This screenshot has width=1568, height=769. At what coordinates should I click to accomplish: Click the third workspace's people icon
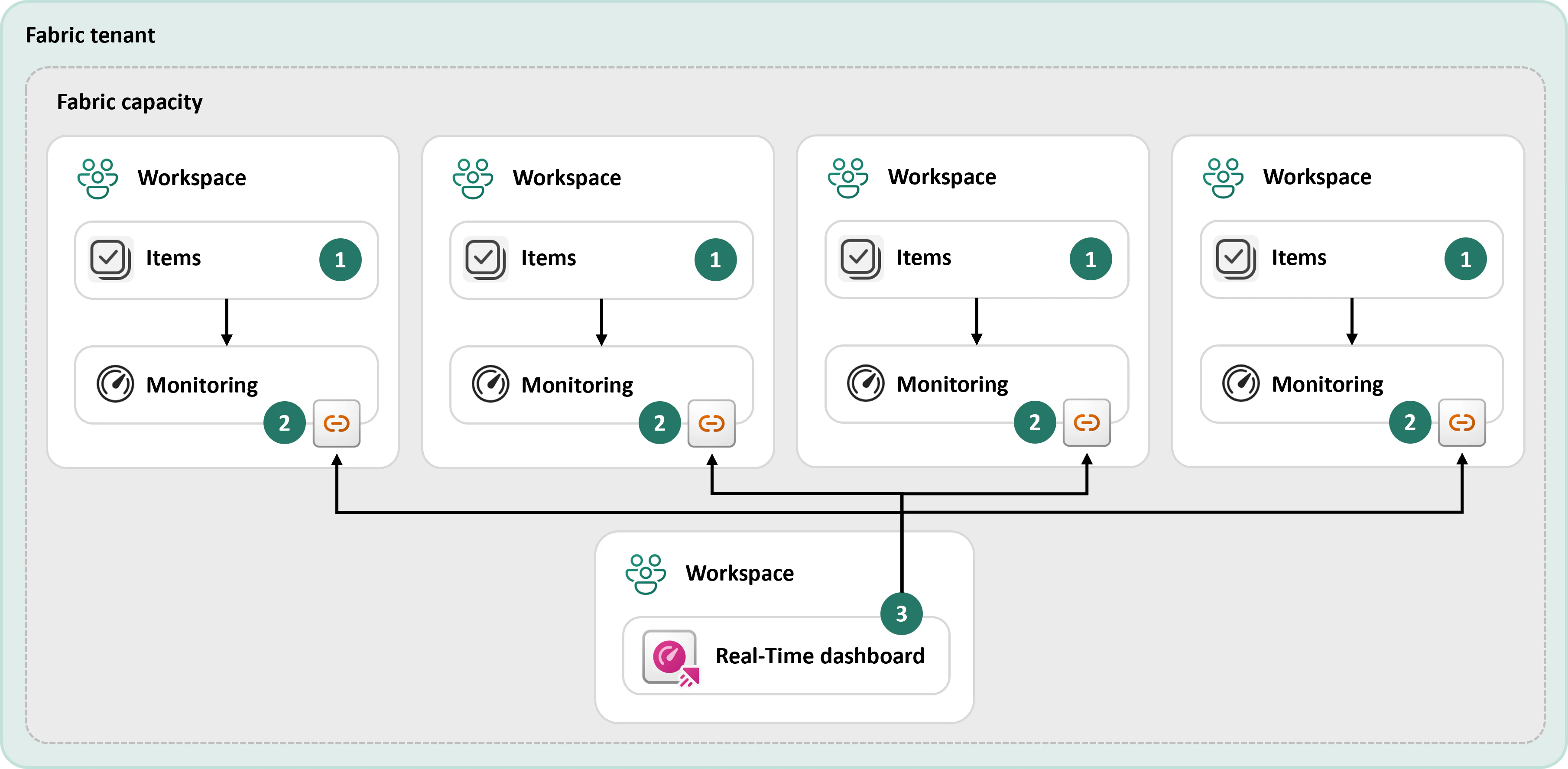coord(848,178)
